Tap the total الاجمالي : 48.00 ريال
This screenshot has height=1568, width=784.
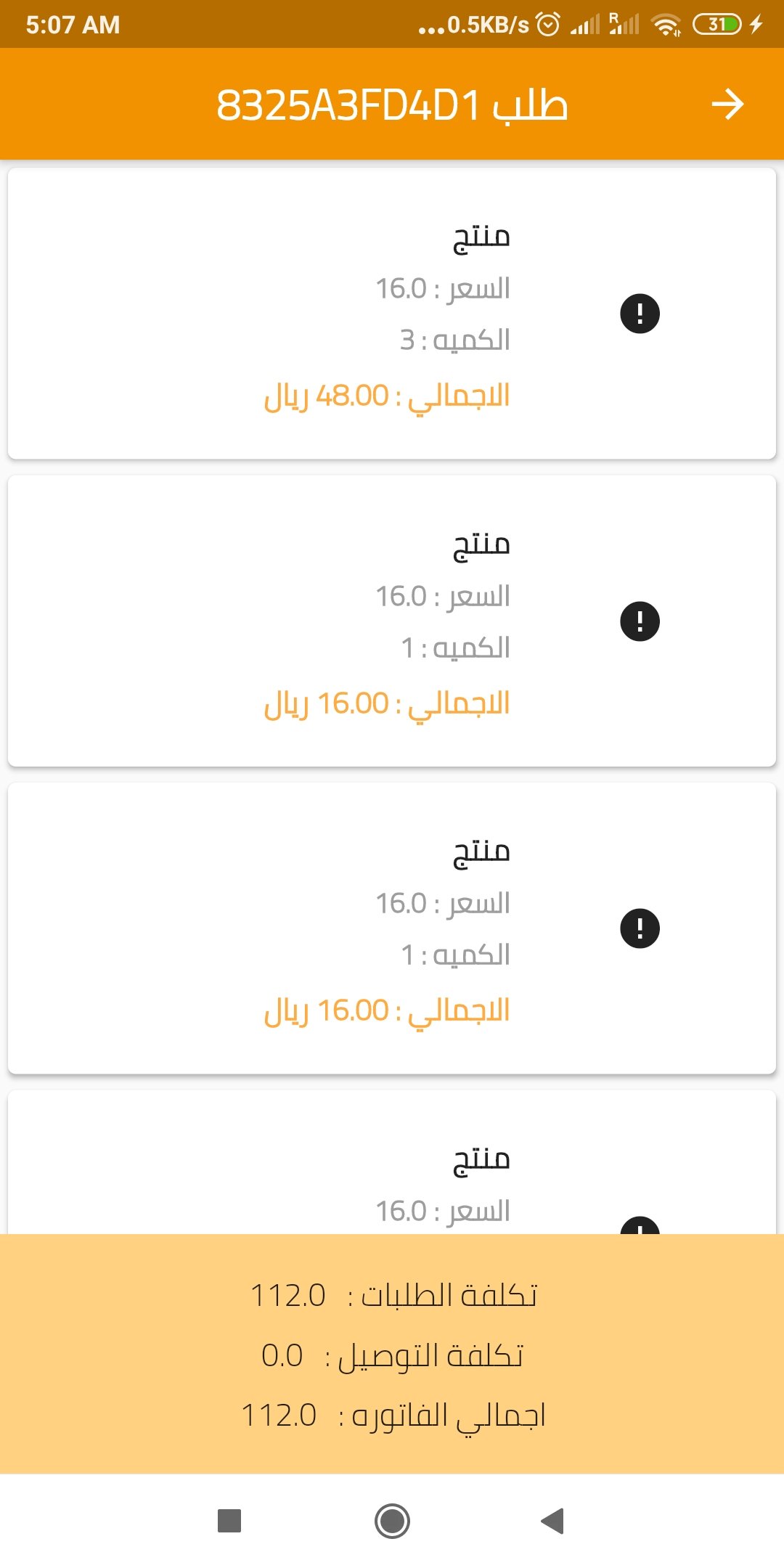click(x=387, y=396)
